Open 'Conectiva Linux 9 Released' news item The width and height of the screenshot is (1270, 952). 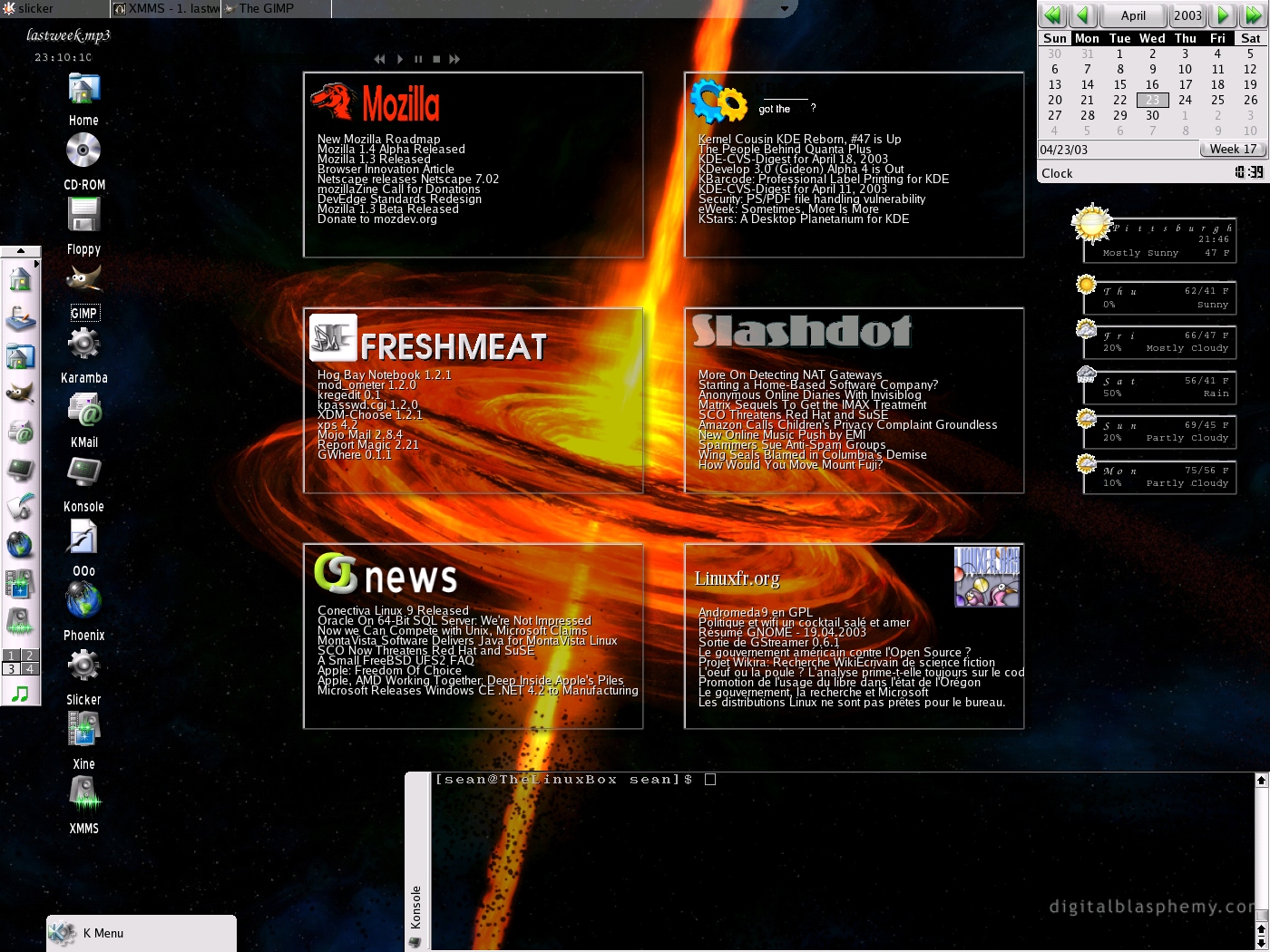[393, 610]
